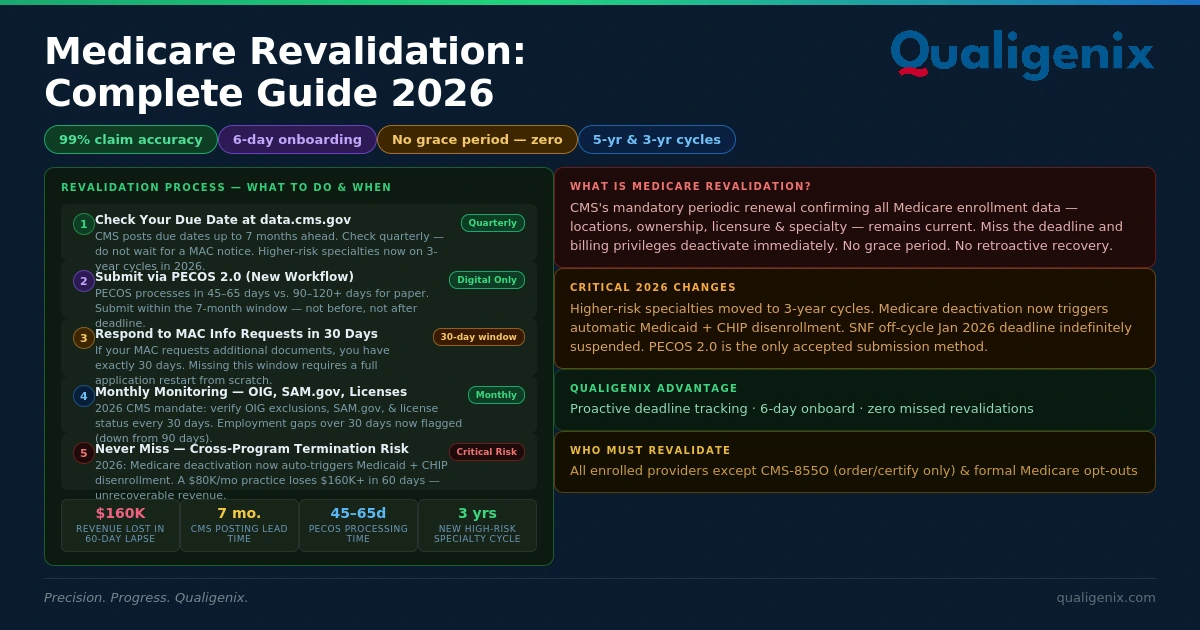Image resolution: width=1200 pixels, height=630 pixels.
Task: Click the 'Proactive deadline tracking' advantage line
Action: pos(802,409)
